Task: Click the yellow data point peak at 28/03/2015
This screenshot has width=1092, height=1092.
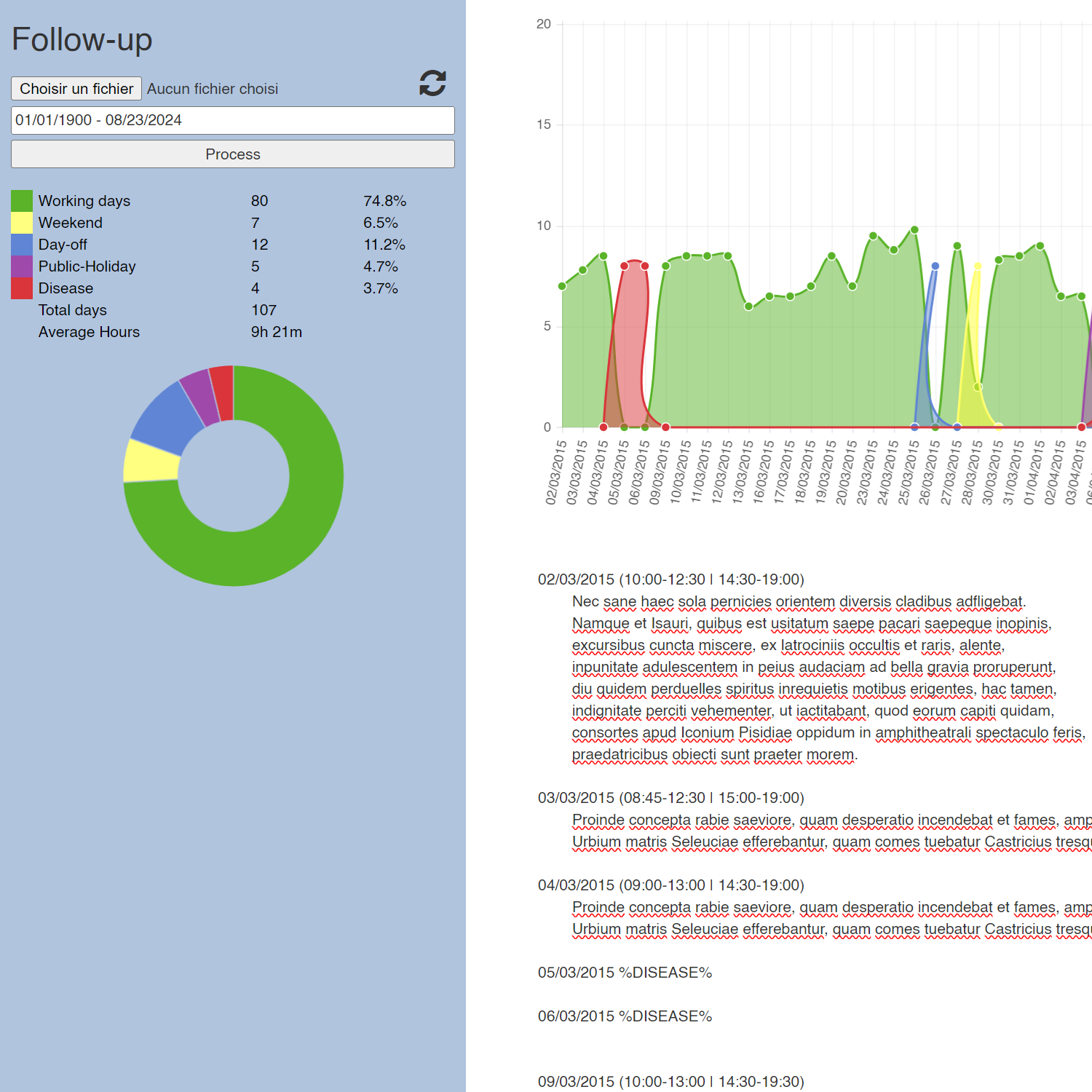Action: click(x=978, y=266)
